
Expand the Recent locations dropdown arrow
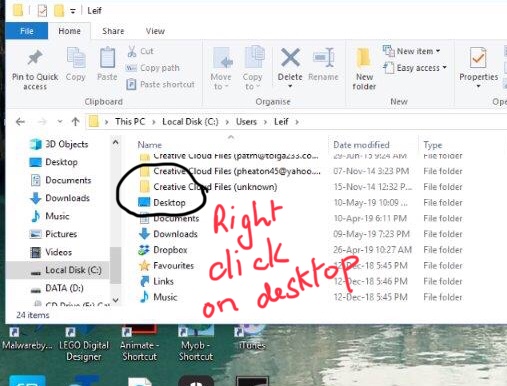tap(60, 122)
